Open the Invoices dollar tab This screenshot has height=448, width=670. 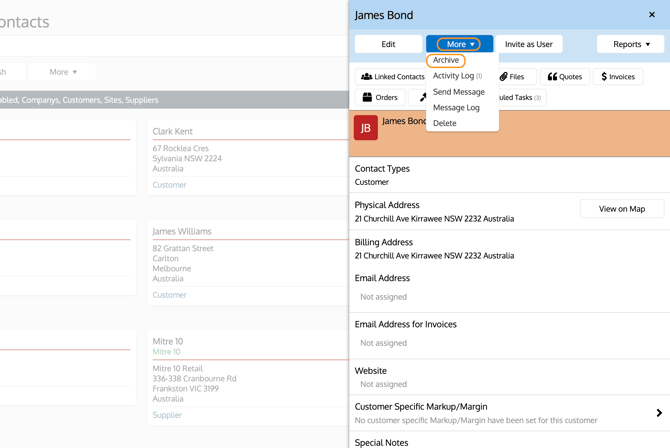click(x=618, y=77)
